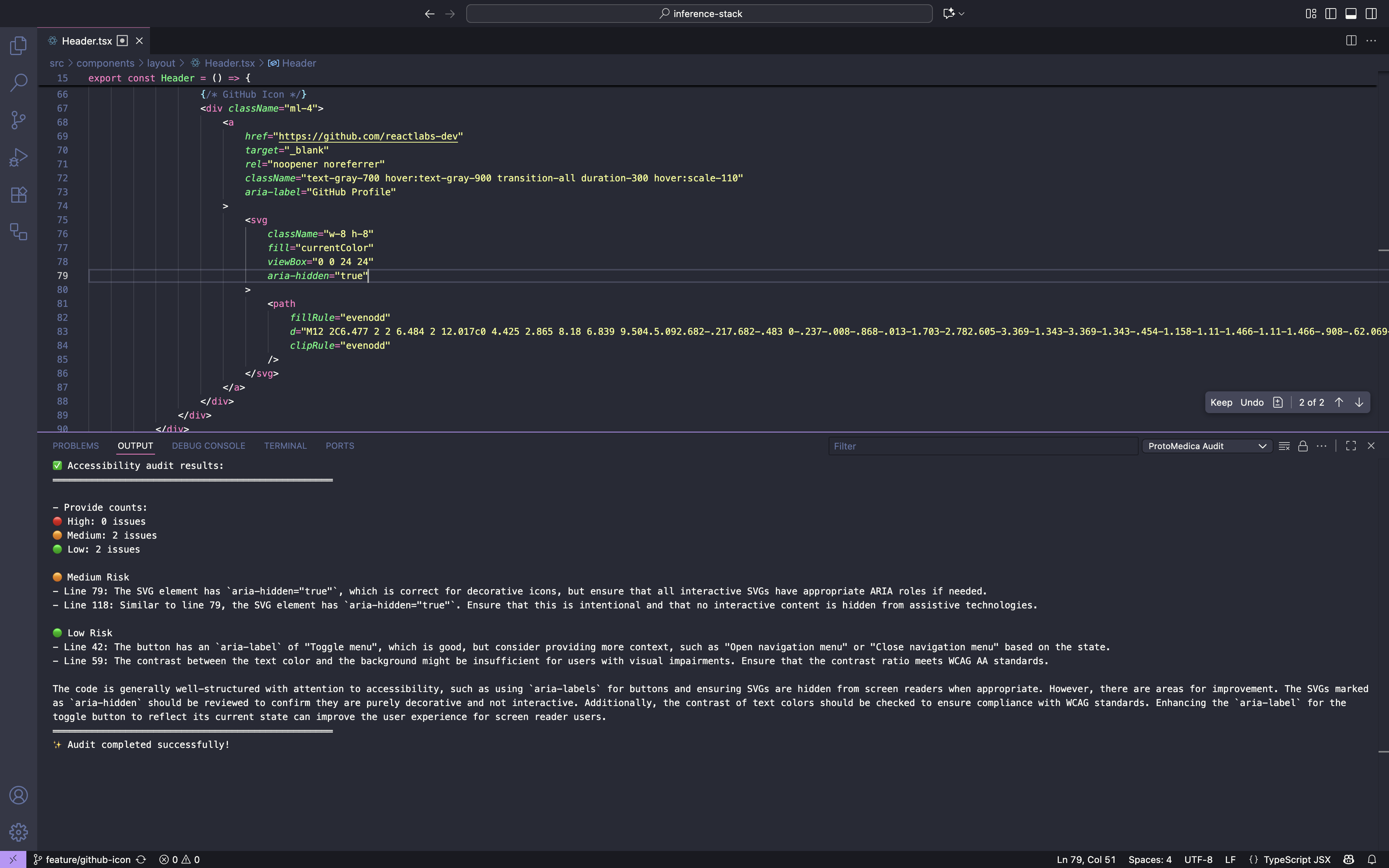
Task: Toggle the bottom panel visibility
Action: coord(1351,14)
